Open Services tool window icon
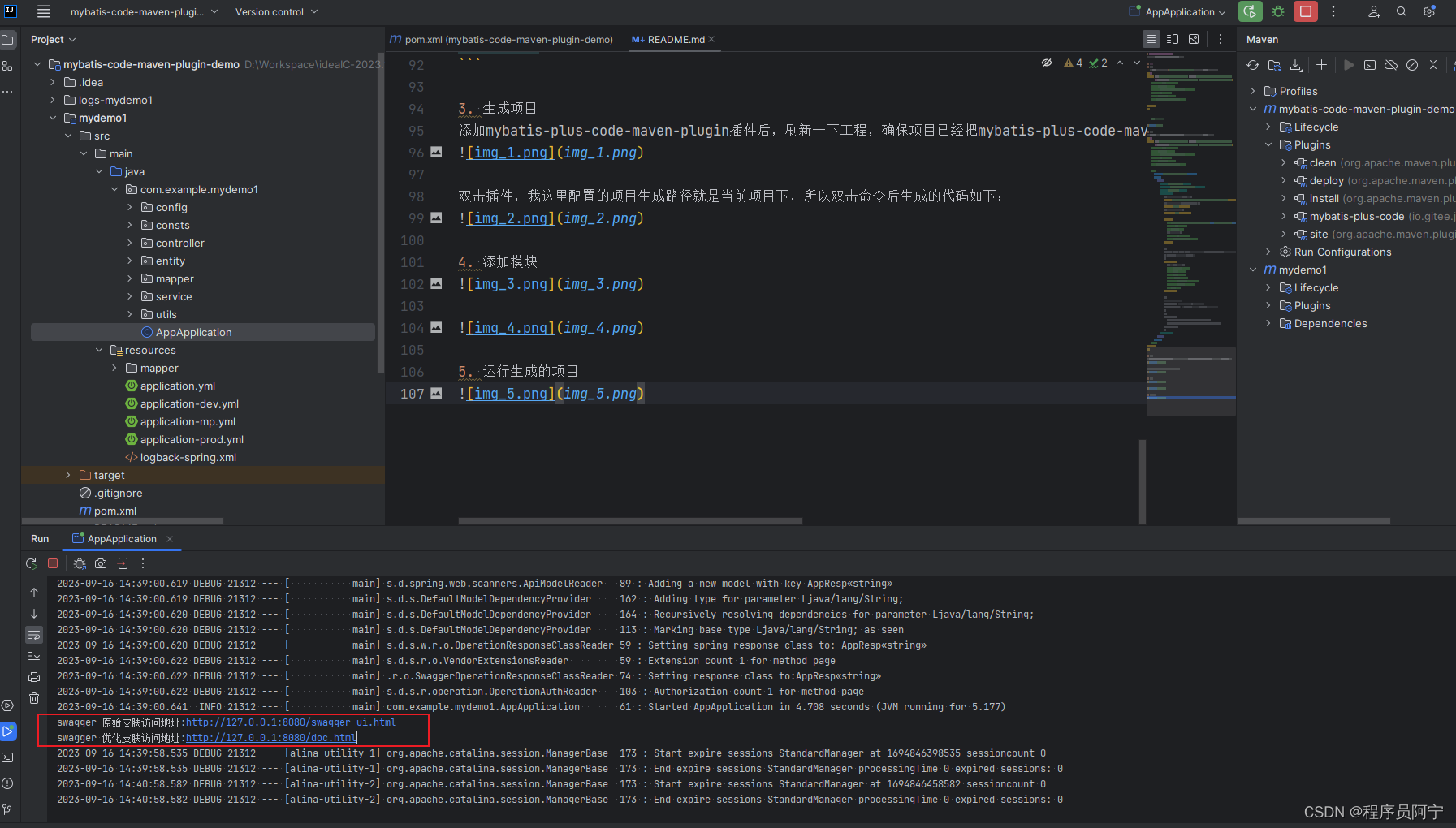 8,705
